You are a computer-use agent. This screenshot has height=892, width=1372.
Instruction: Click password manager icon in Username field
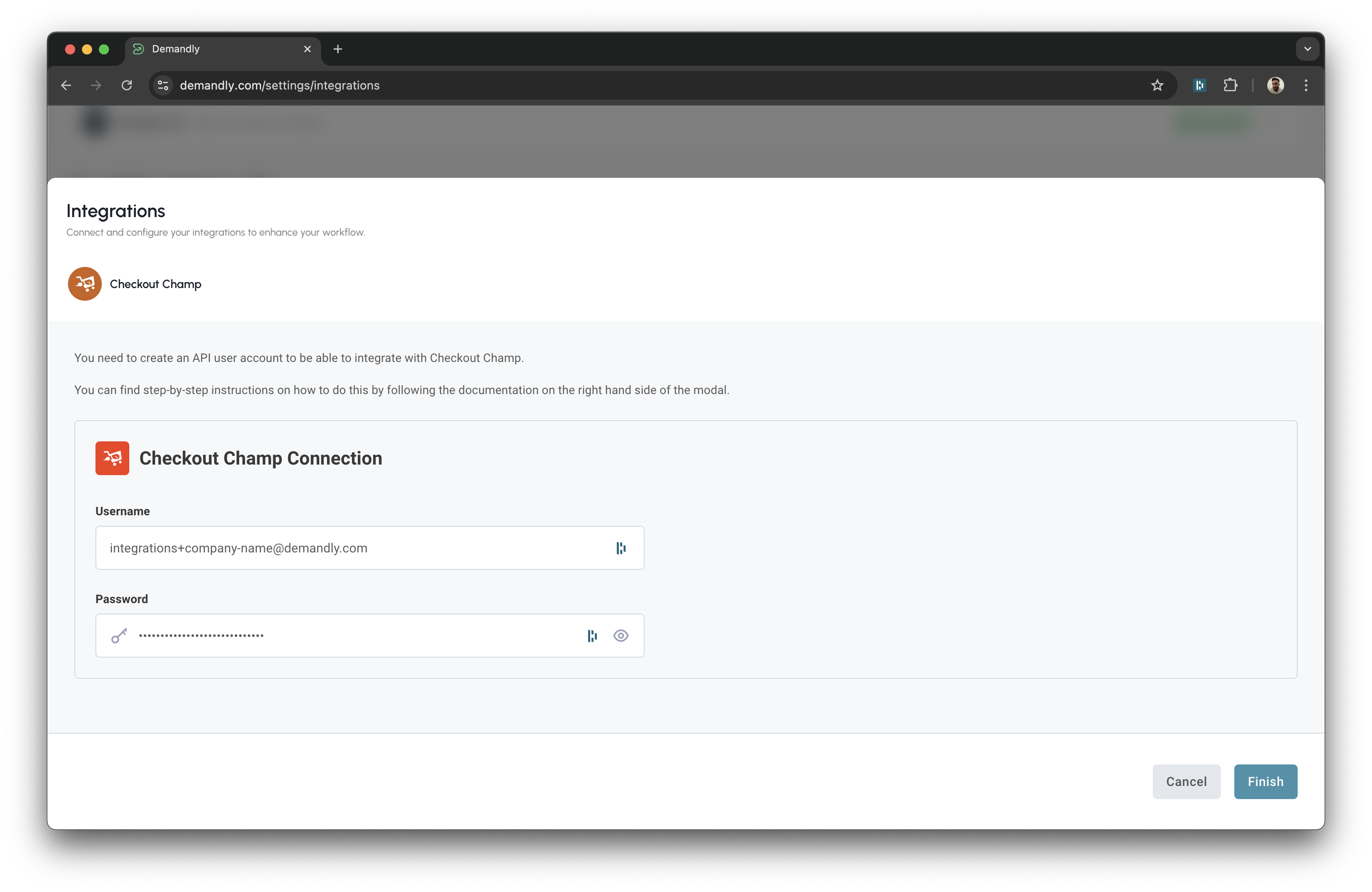[621, 548]
